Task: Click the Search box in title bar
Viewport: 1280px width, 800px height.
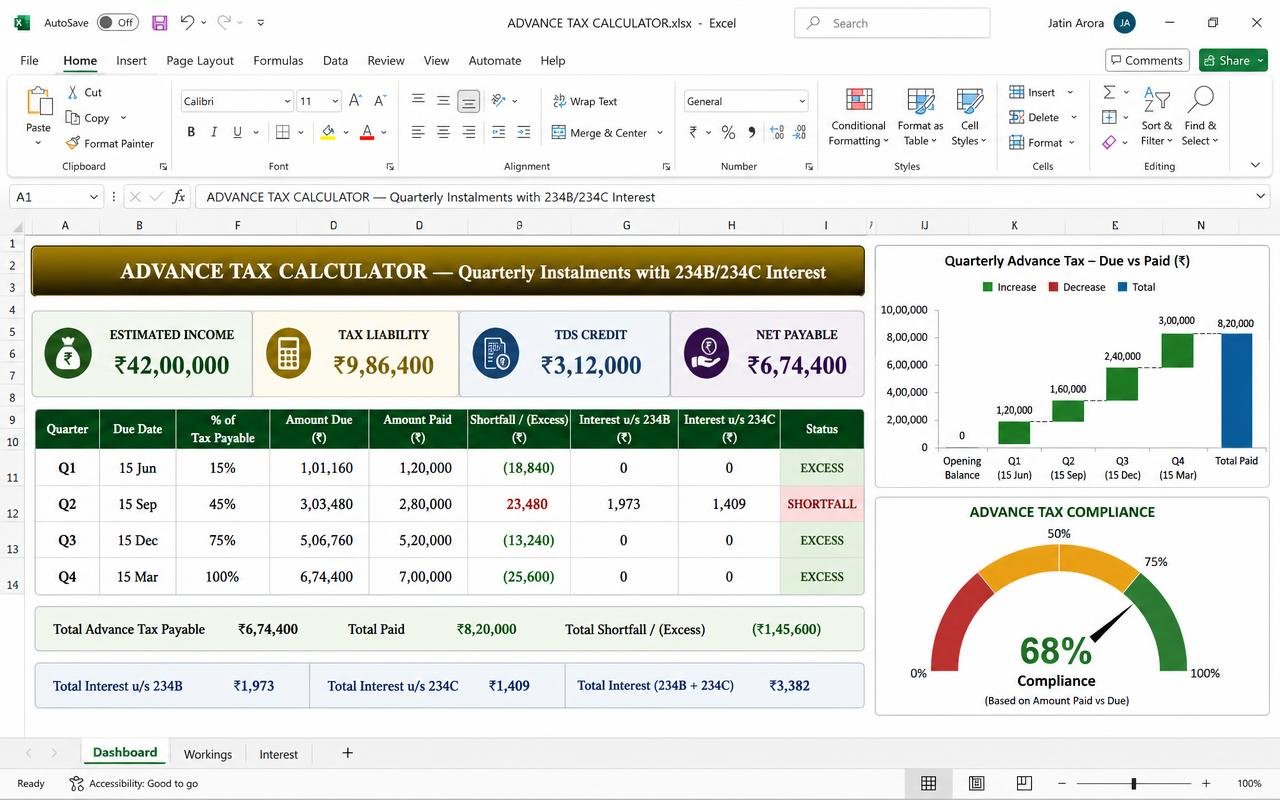Action: 892,23
